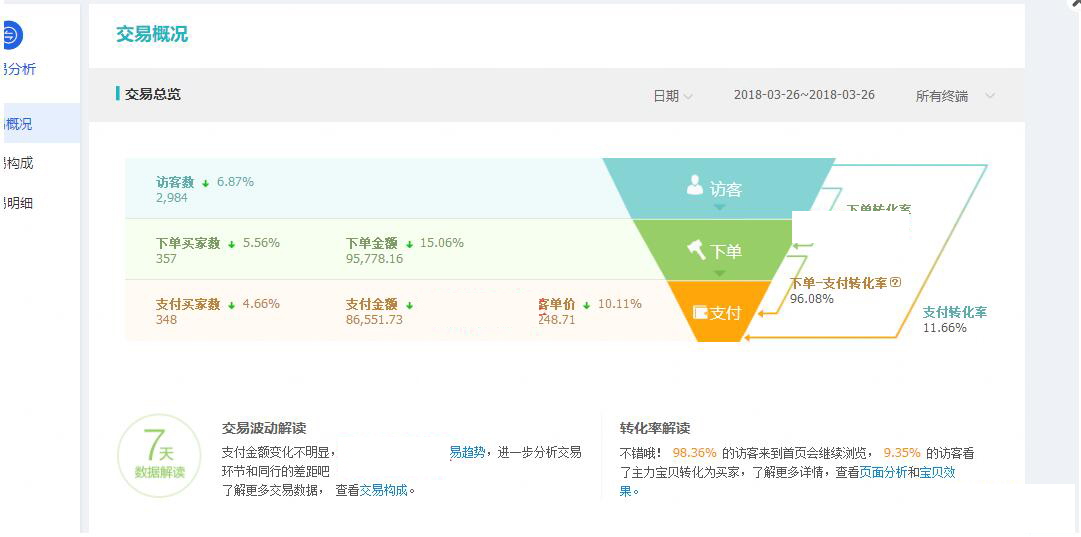The image size is (1081, 537).
Task: Click the 支付金额 value 86,551.73
Action: click(374, 319)
